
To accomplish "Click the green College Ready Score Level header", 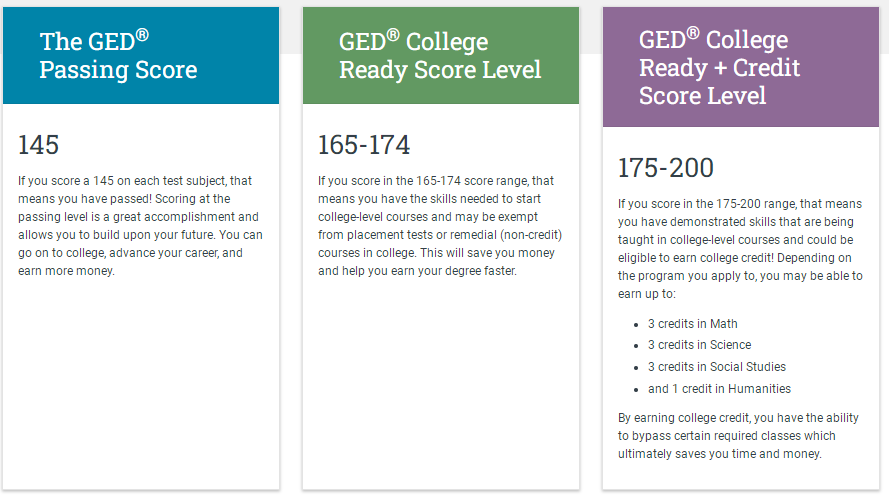I will pyautogui.click(x=441, y=56).
